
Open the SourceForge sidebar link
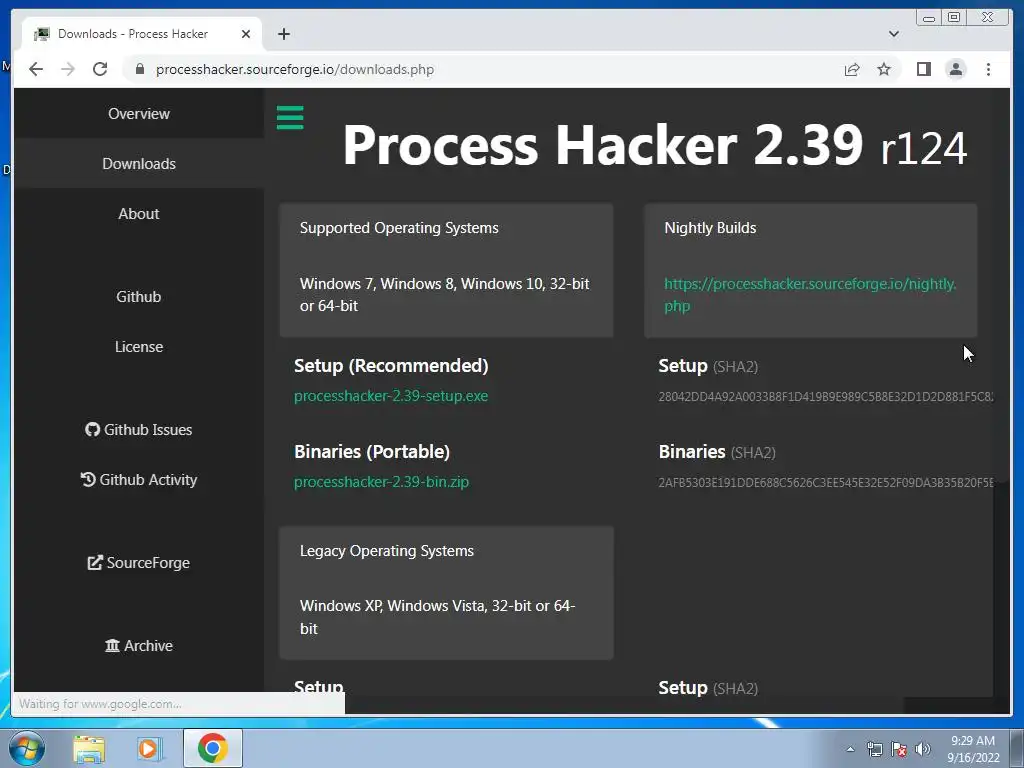point(139,562)
